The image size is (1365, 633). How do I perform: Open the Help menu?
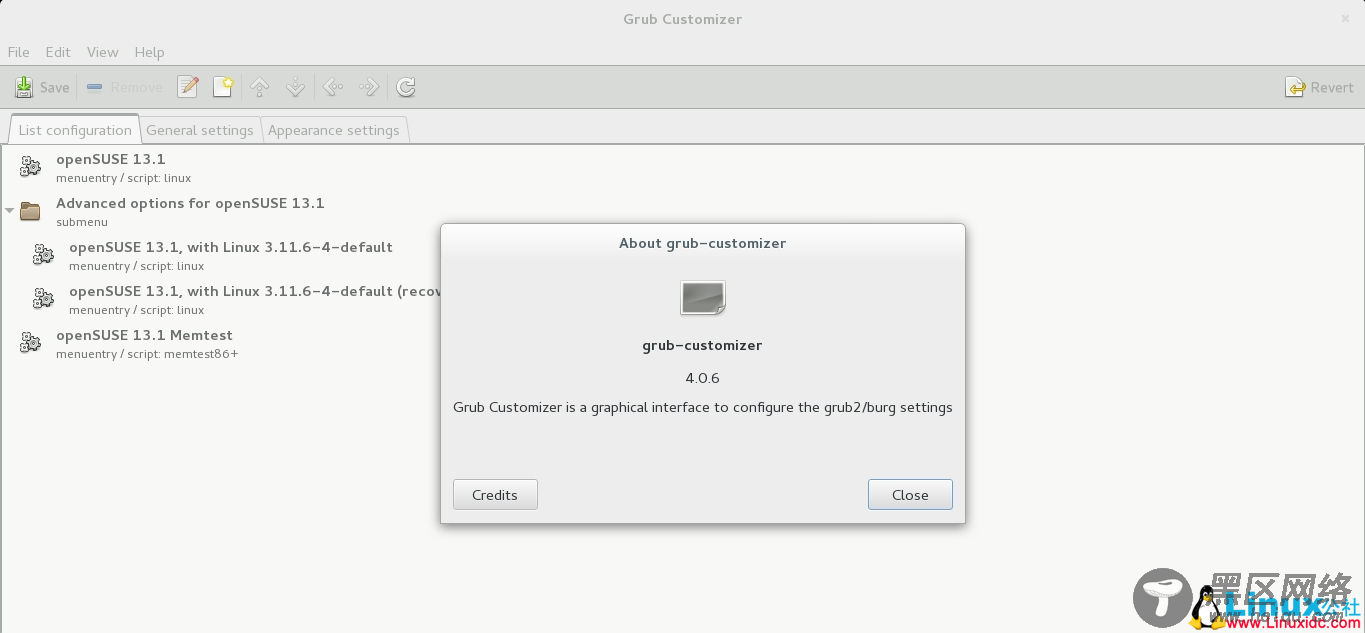pos(149,52)
